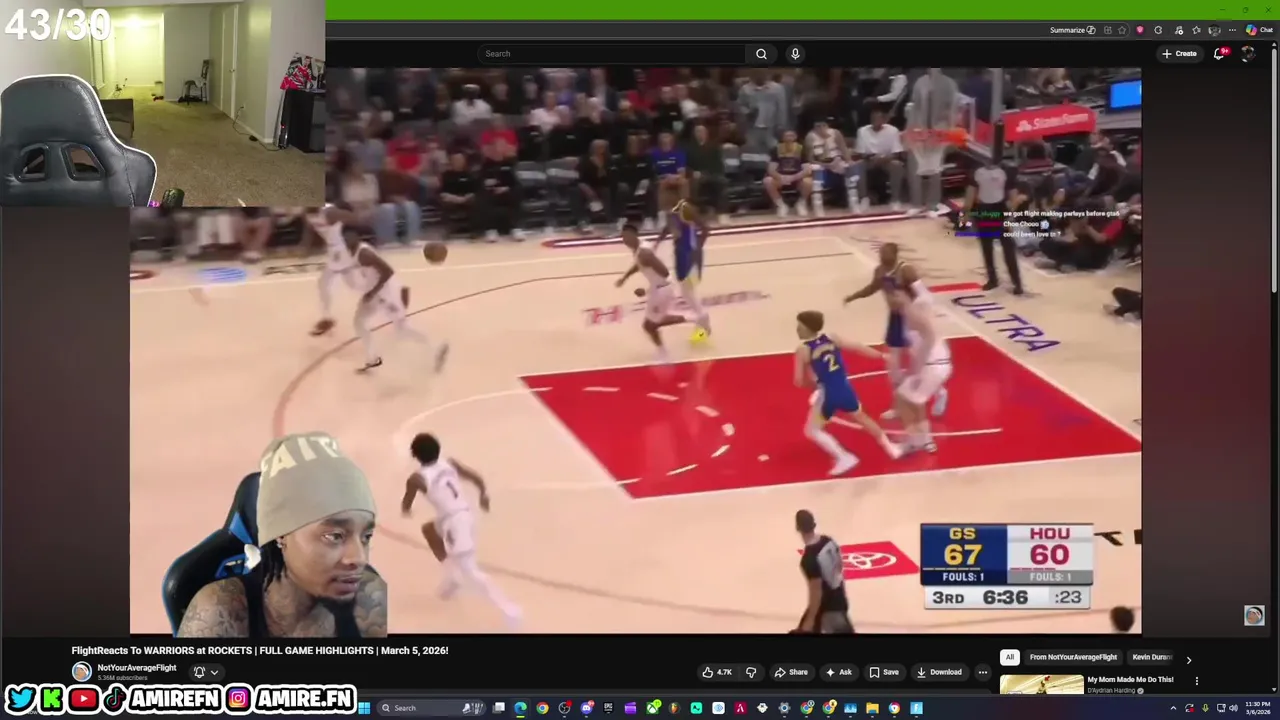Viewport: 1280px width, 720px height.
Task: Open Task View on the taskbar
Action: click(x=498, y=708)
